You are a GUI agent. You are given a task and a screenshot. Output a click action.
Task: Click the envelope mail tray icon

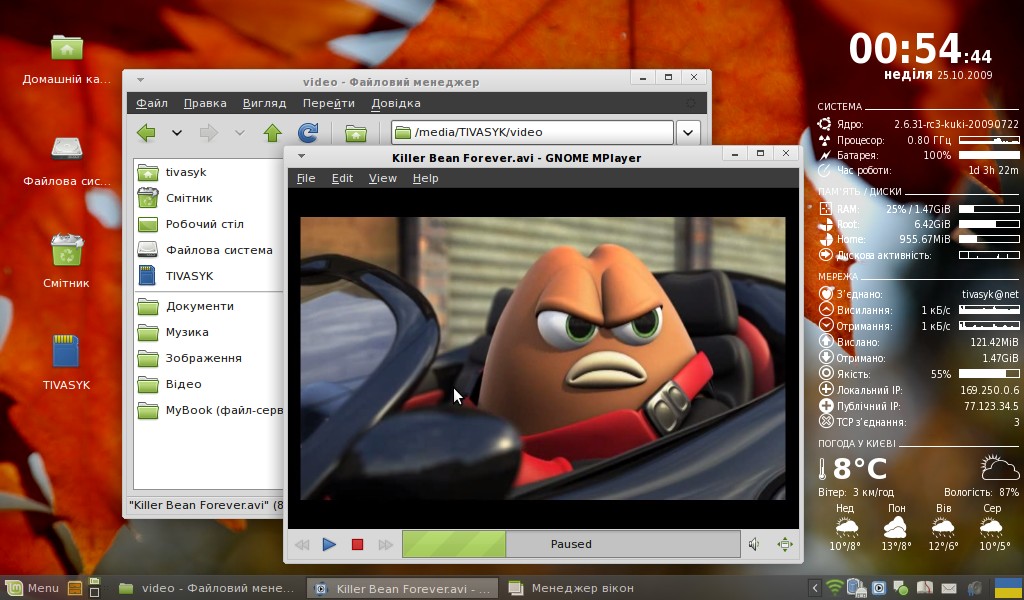pos(949,588)
